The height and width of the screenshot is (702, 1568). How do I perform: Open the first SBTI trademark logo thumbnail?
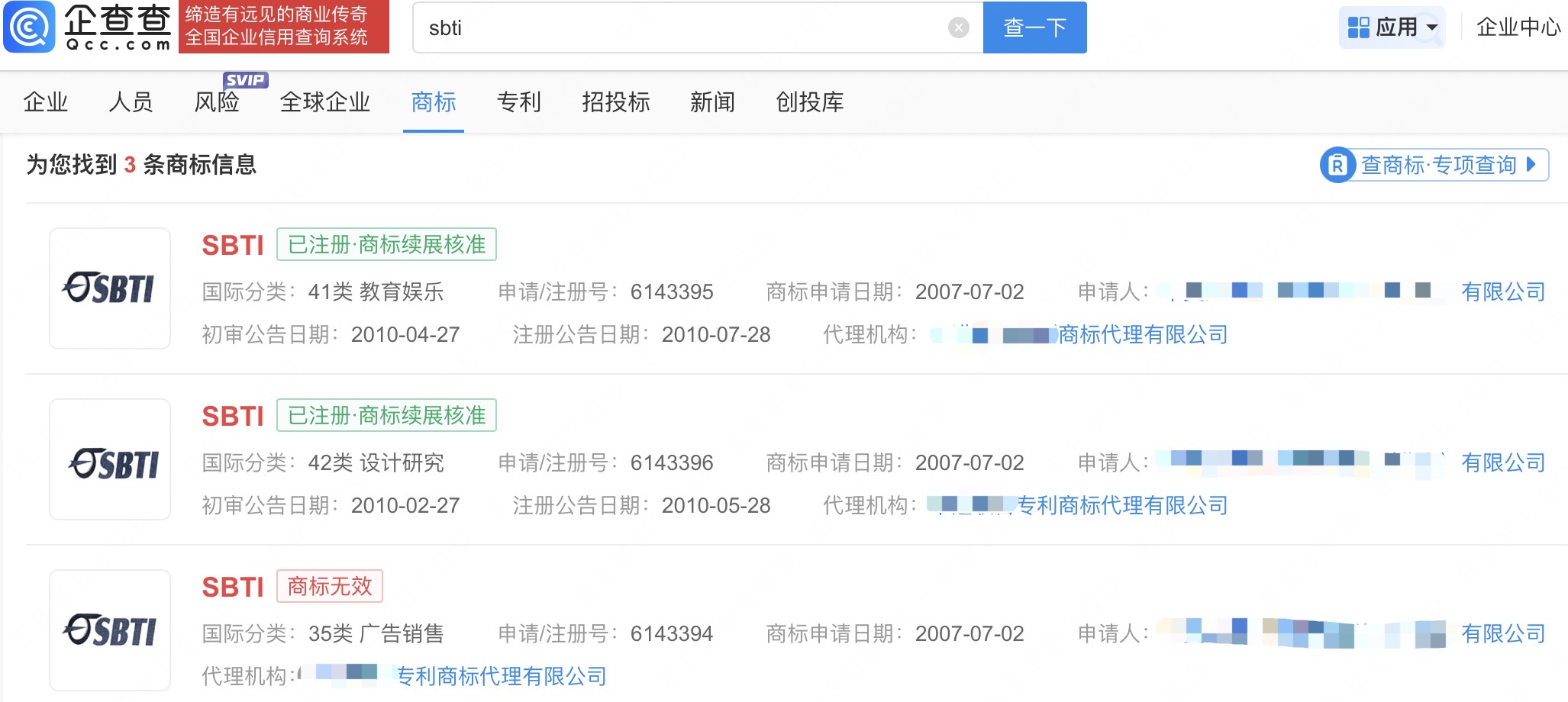(x=110, y=288)
